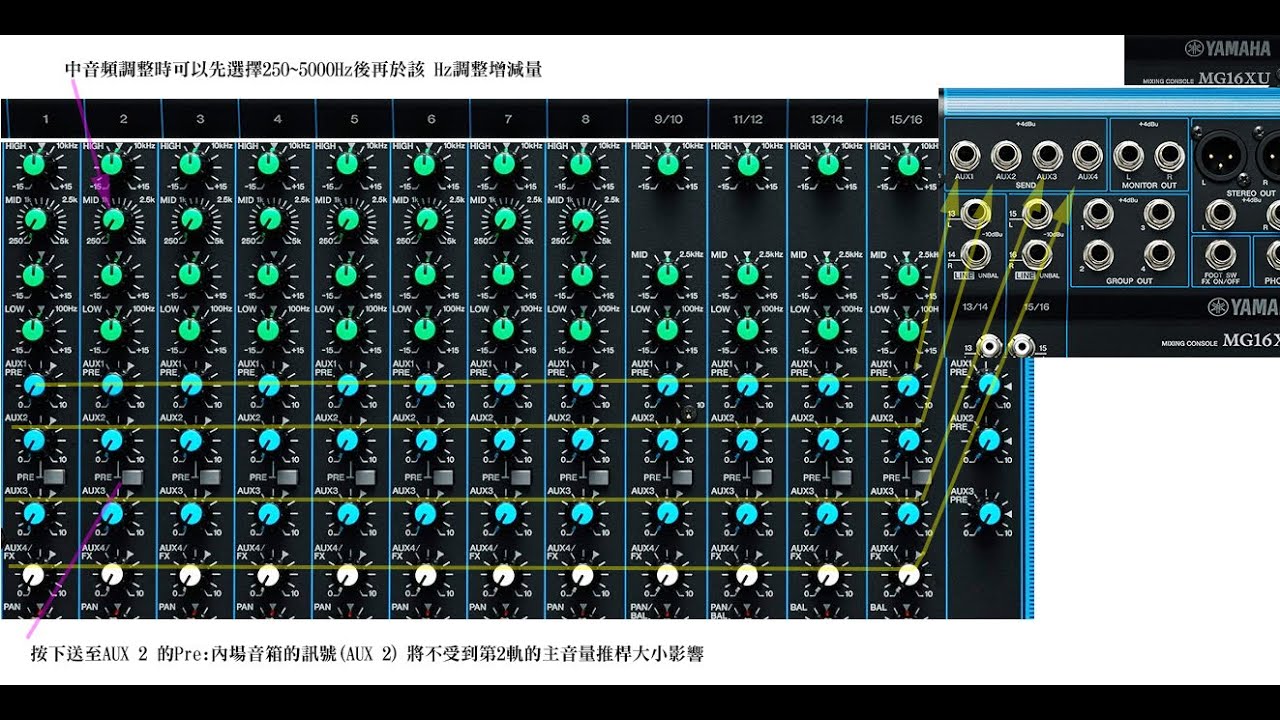The width and height of the screenshot is (1280, 720).
Task: Toggle the PRE switch on channel 5
Action: [368, 477]
